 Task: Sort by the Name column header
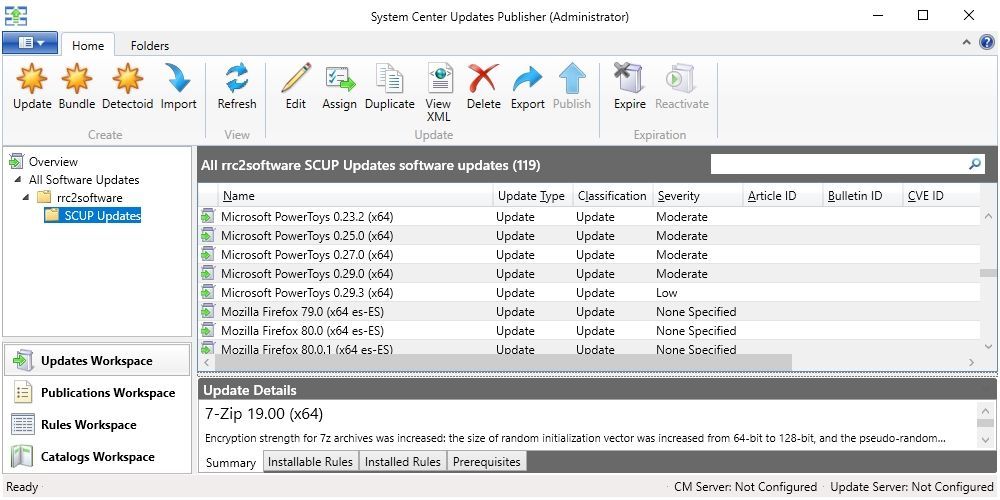(x=356, y=196)
